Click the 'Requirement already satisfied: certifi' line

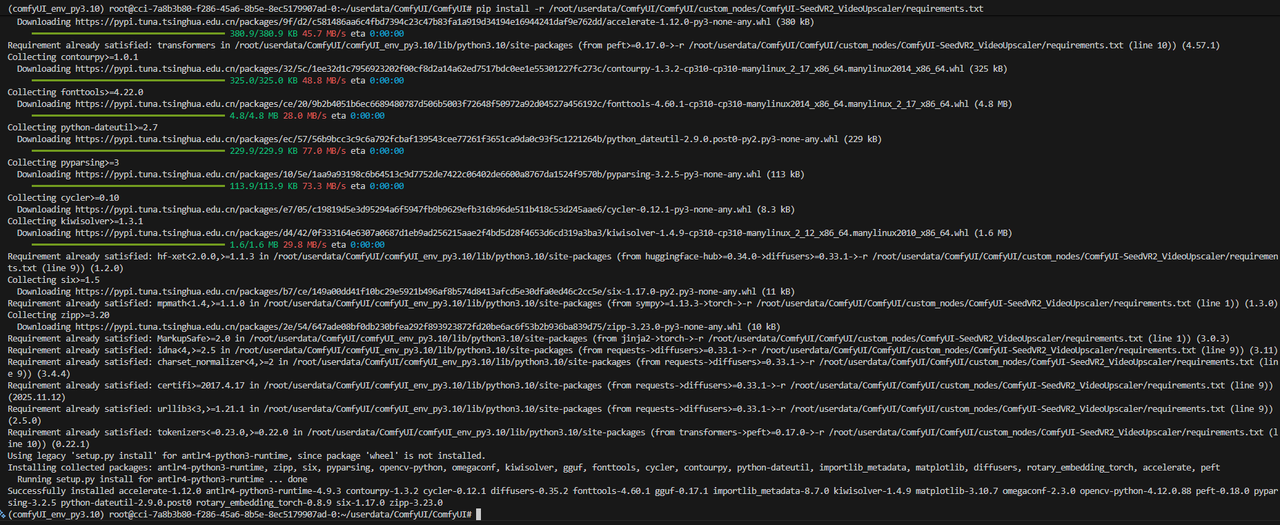(x=640, y=390)
